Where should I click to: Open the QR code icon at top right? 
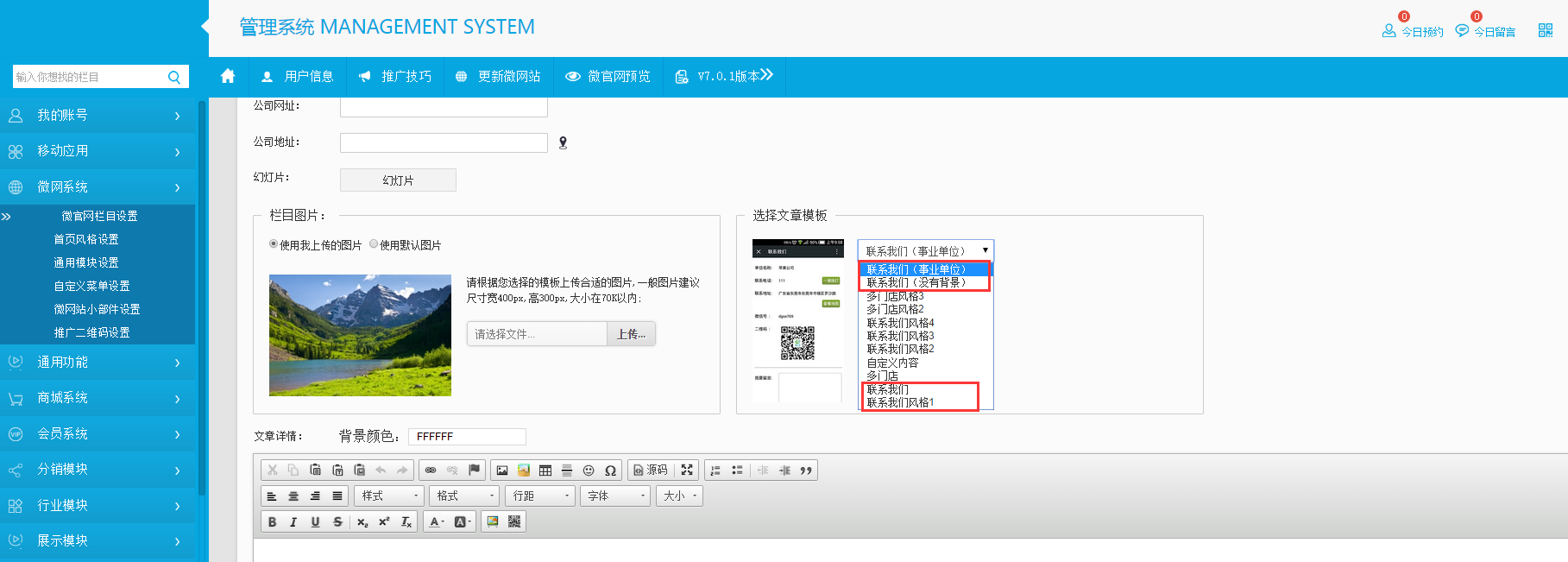coord(1545,31)
